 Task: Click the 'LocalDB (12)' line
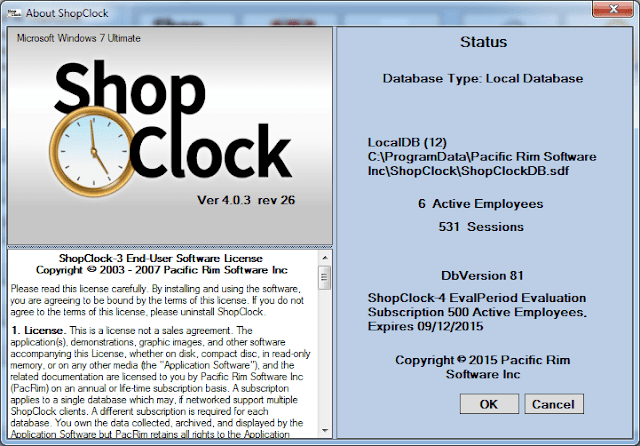pyautogui.click(x=407, y=142)
